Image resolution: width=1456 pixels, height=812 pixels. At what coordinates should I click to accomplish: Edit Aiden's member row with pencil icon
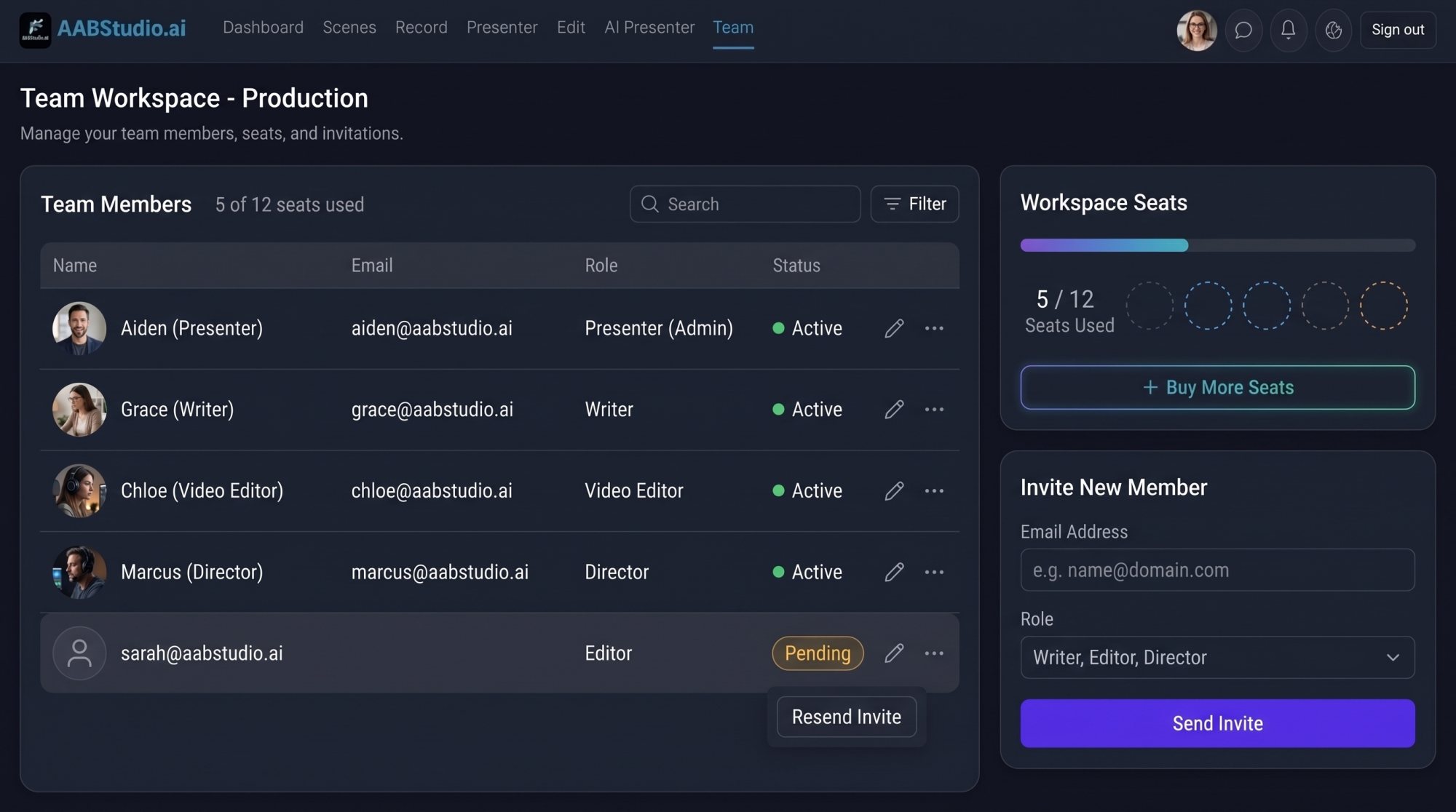click(x=894, y=328)
